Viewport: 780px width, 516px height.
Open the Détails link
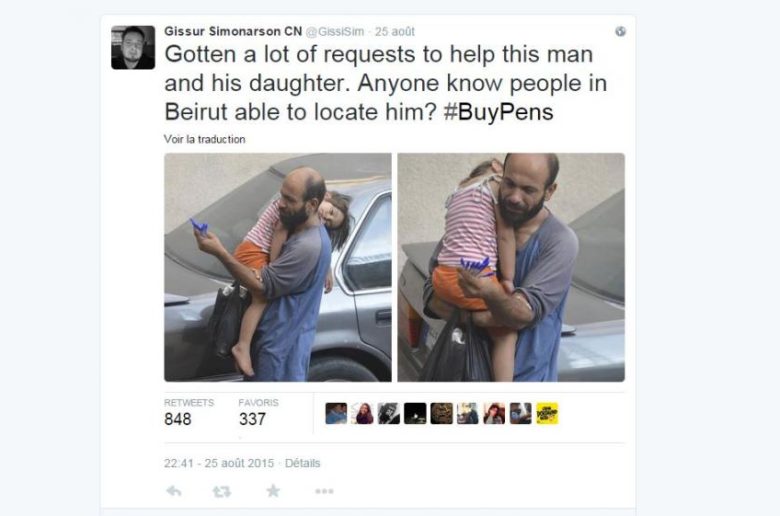(x=302, y=463)
